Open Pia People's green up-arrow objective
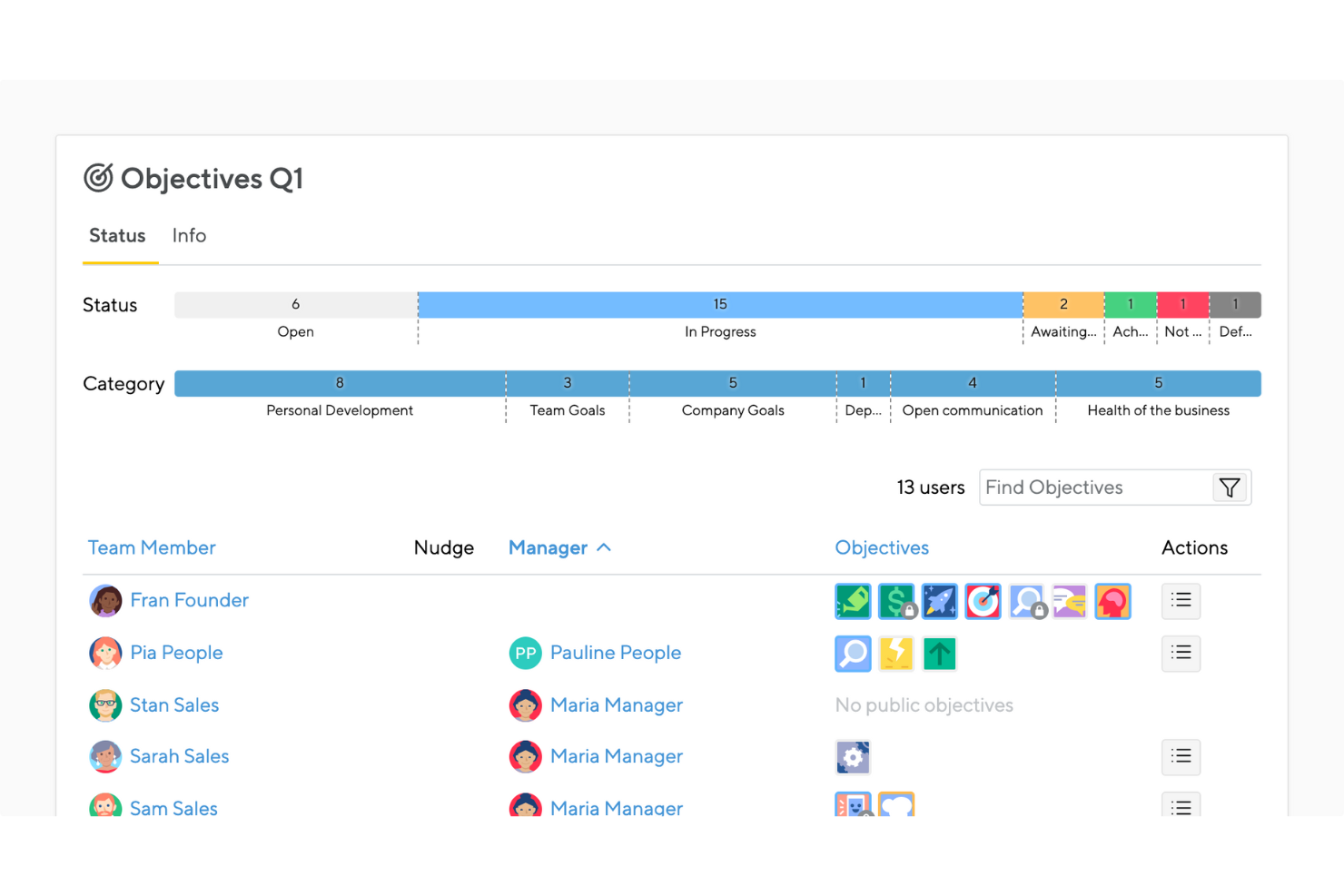The width and height of the screenshot is (1344, 896). point(939,654)
